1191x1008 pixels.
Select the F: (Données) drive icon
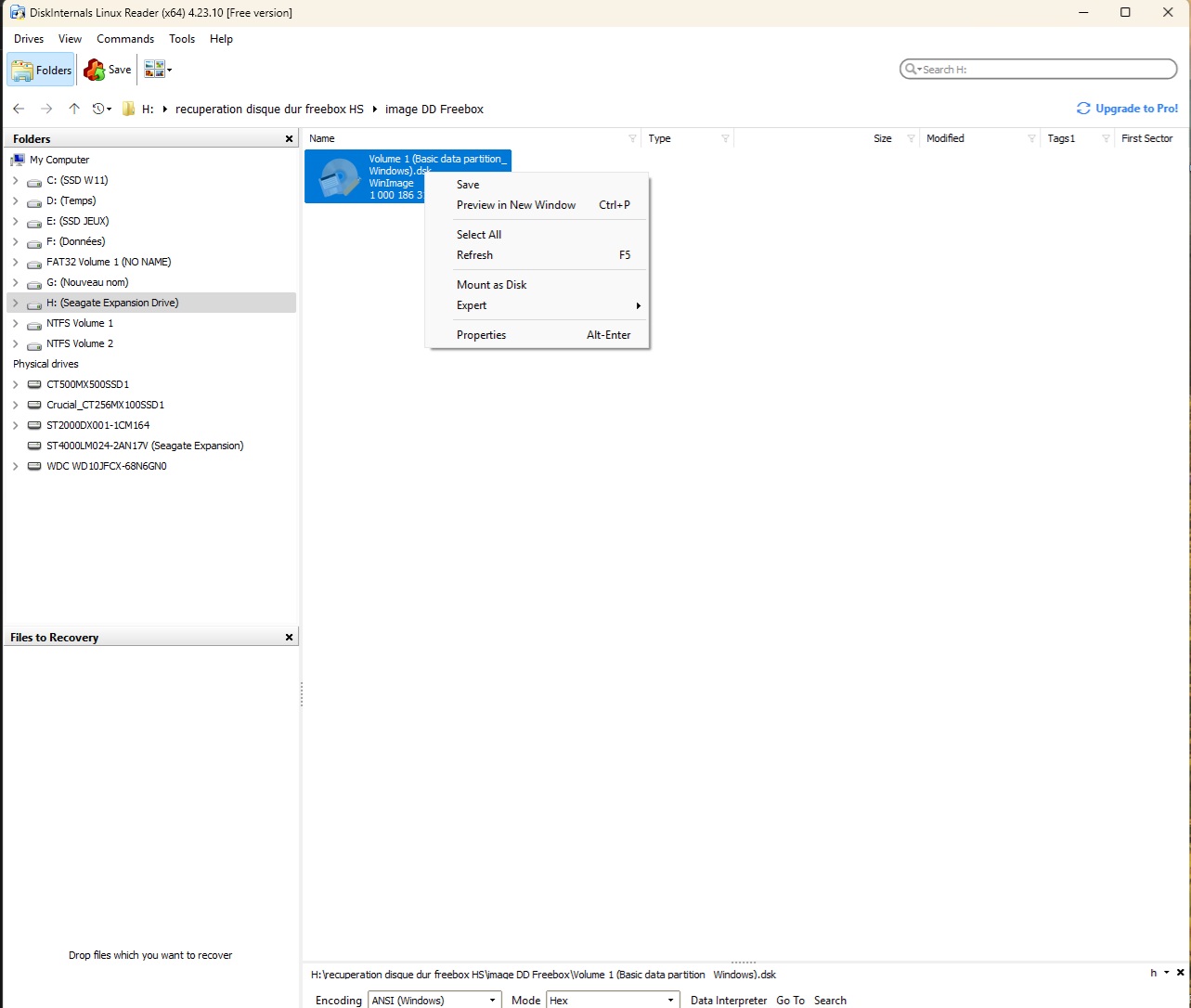(34, 242)
